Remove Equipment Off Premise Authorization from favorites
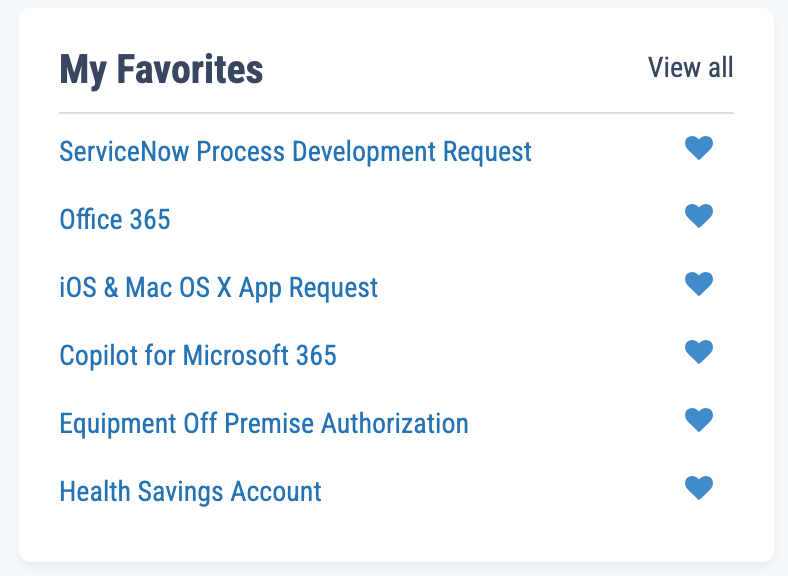The width and height of the screenshot is (788, 576). tap(698, 419)
